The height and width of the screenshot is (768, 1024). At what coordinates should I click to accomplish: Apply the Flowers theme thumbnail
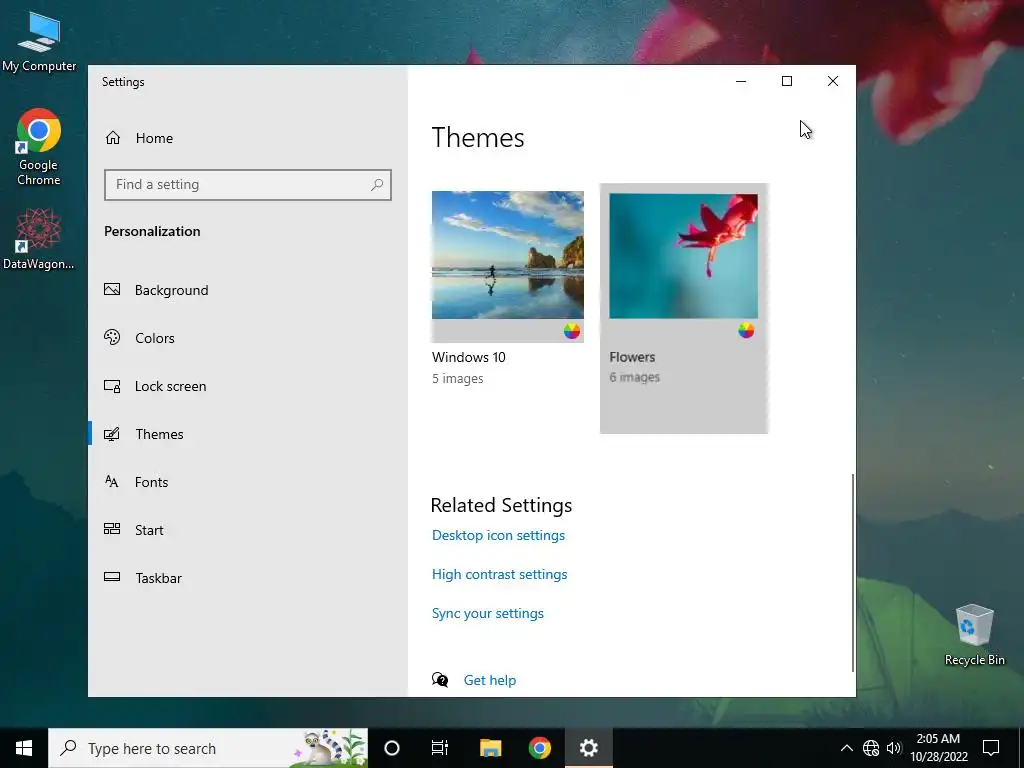click(684, 256)
